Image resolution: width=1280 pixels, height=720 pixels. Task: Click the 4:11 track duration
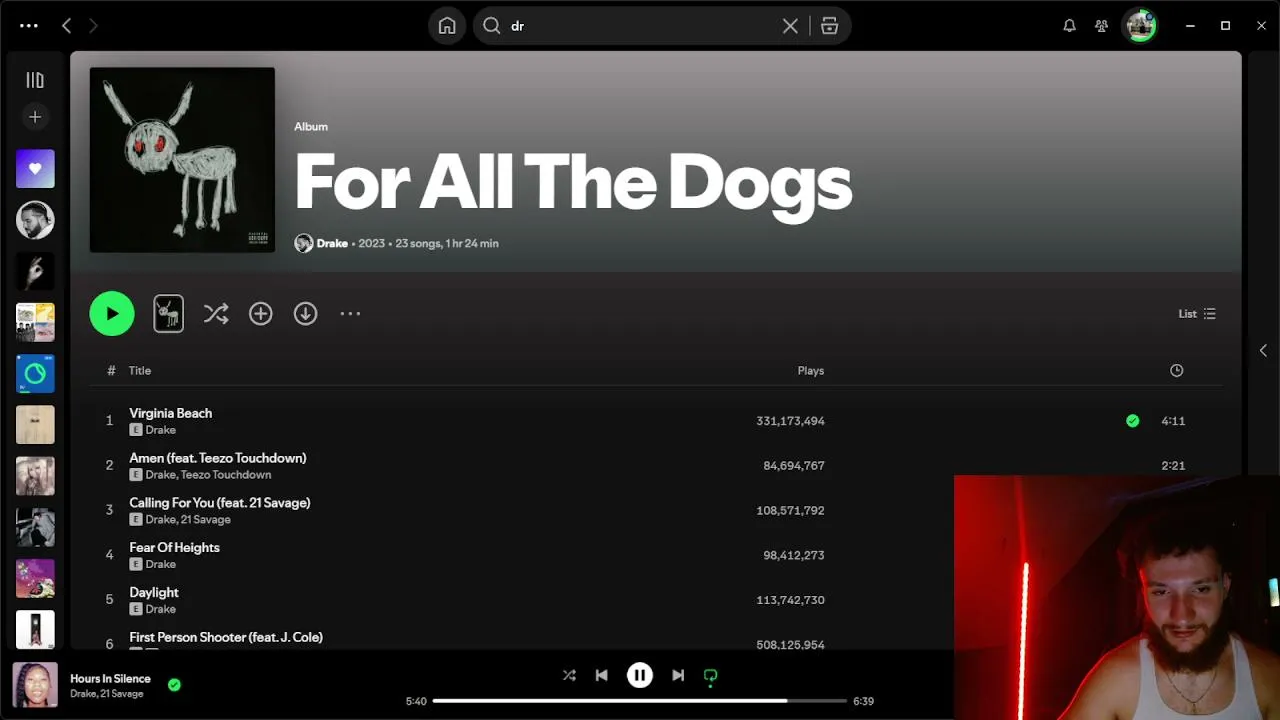pos(1173,421)
